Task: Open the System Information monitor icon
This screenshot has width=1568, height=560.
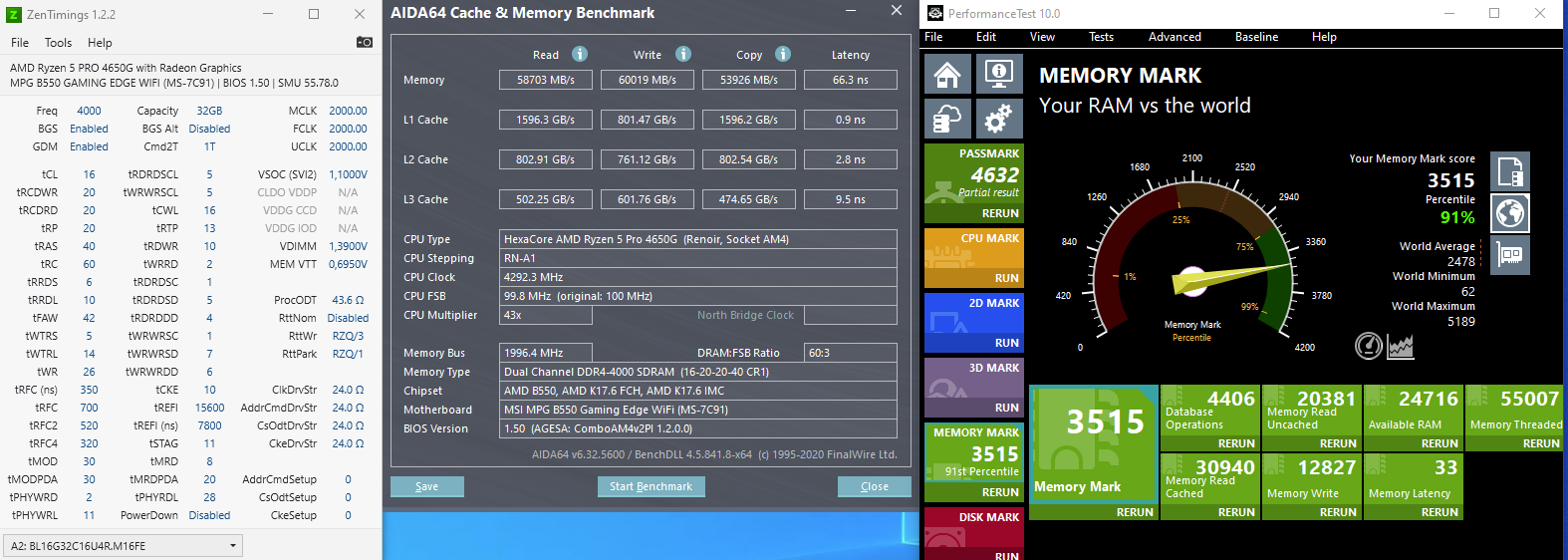Action: tap(998, 74)
